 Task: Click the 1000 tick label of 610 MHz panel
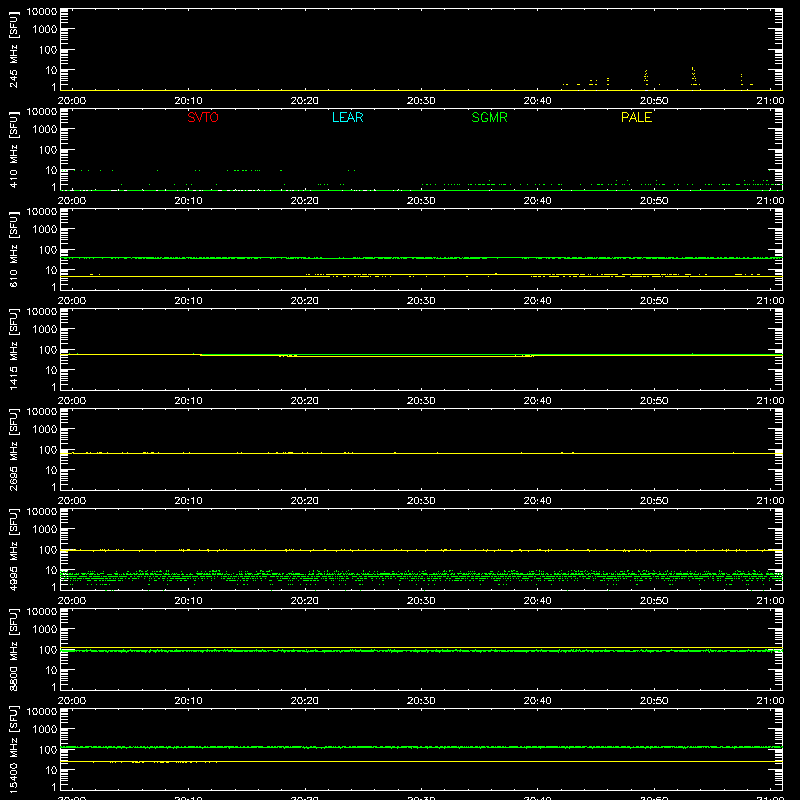45,230
